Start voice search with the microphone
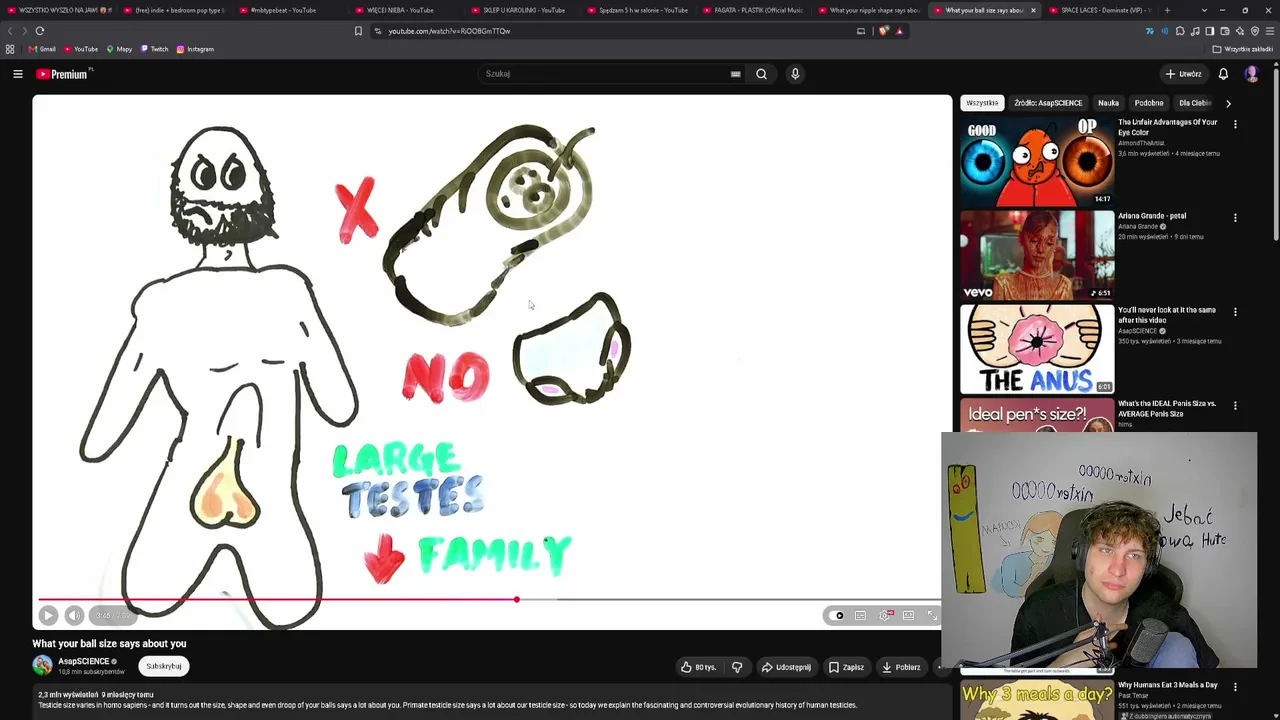 795,74
